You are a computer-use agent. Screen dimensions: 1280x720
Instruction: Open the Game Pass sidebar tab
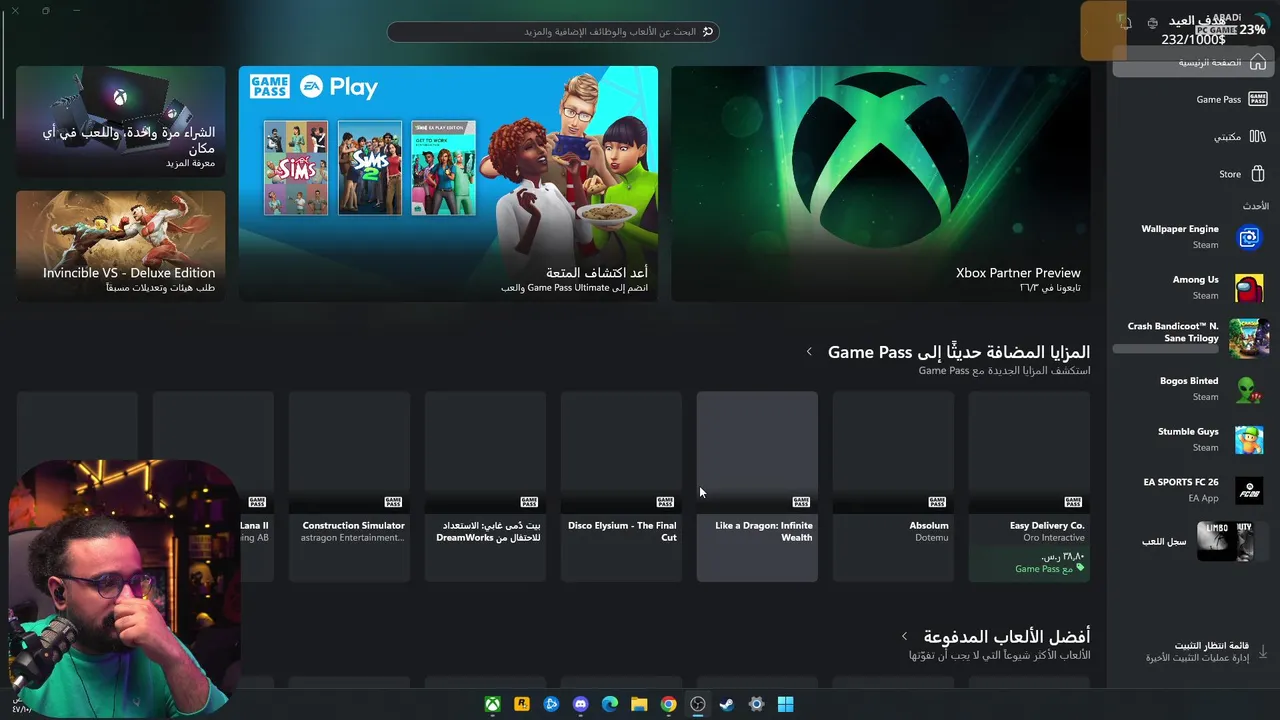1191,99
